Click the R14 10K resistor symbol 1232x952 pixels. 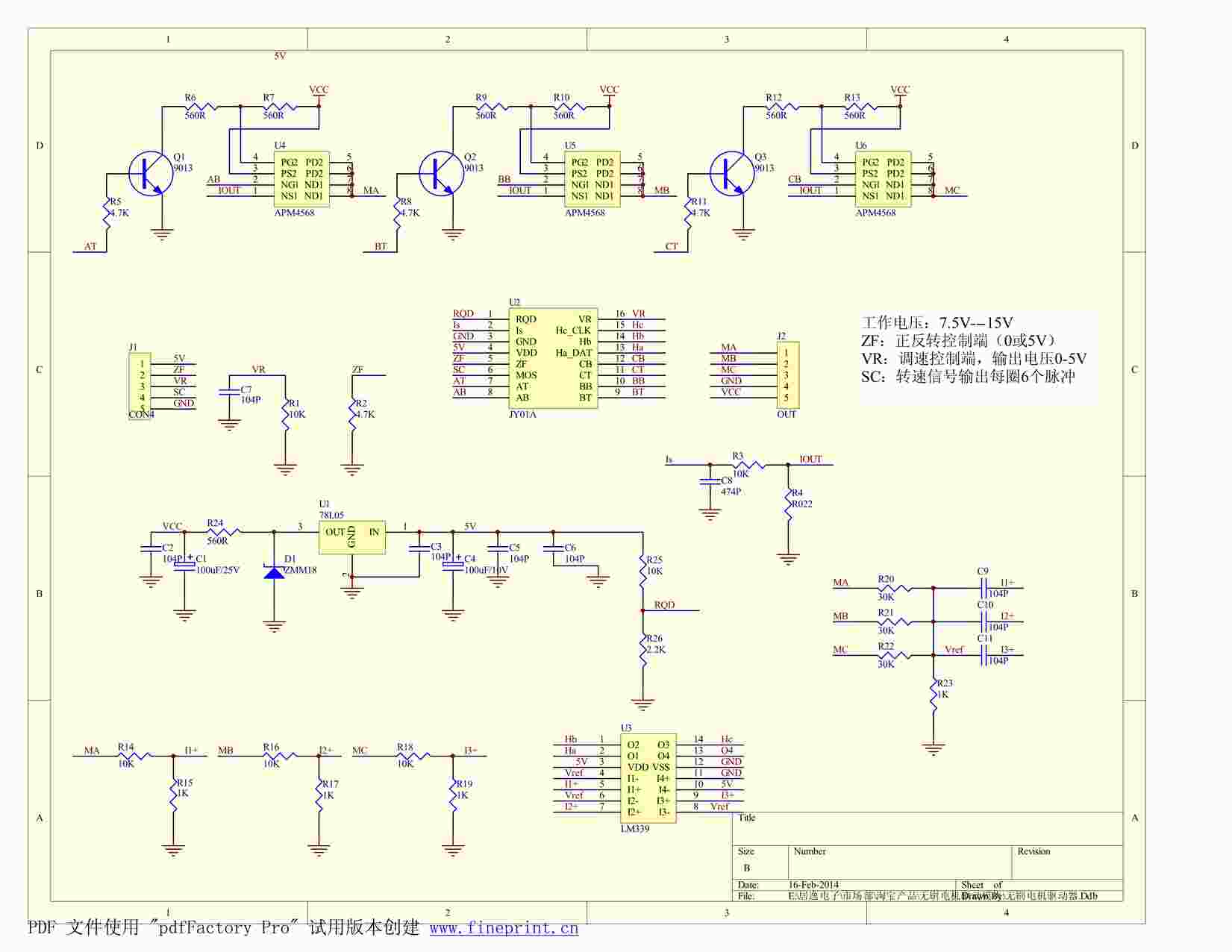coord(134,756)
